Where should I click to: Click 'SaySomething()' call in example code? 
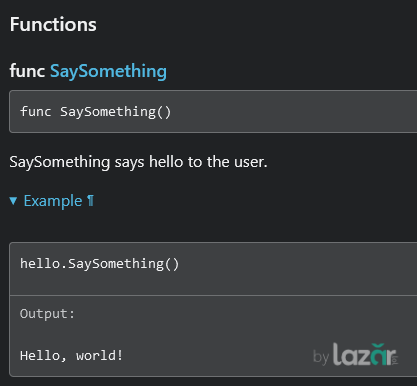pyautogui.click(x=124, y=264)
